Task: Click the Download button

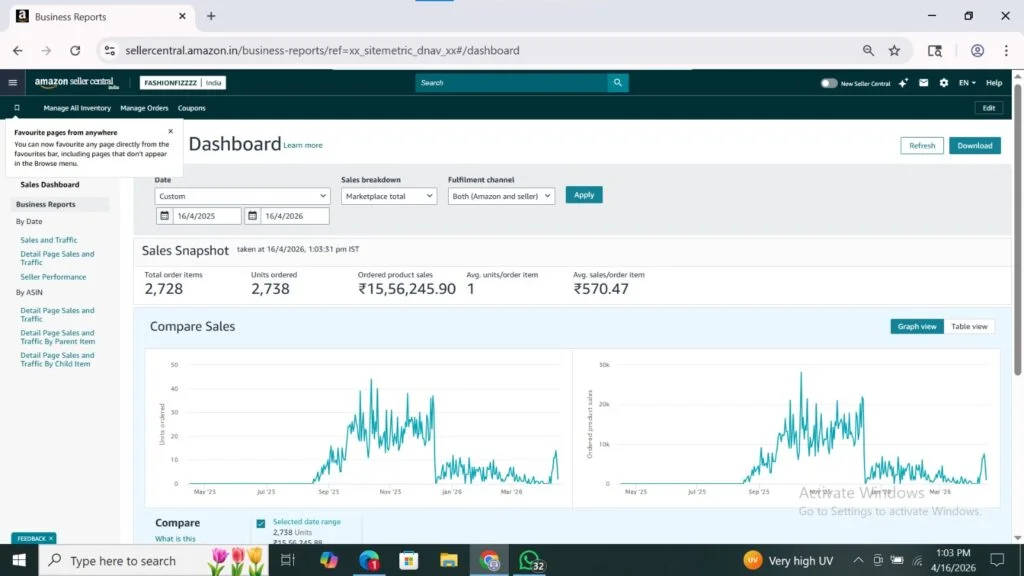Action: (975, 146)
